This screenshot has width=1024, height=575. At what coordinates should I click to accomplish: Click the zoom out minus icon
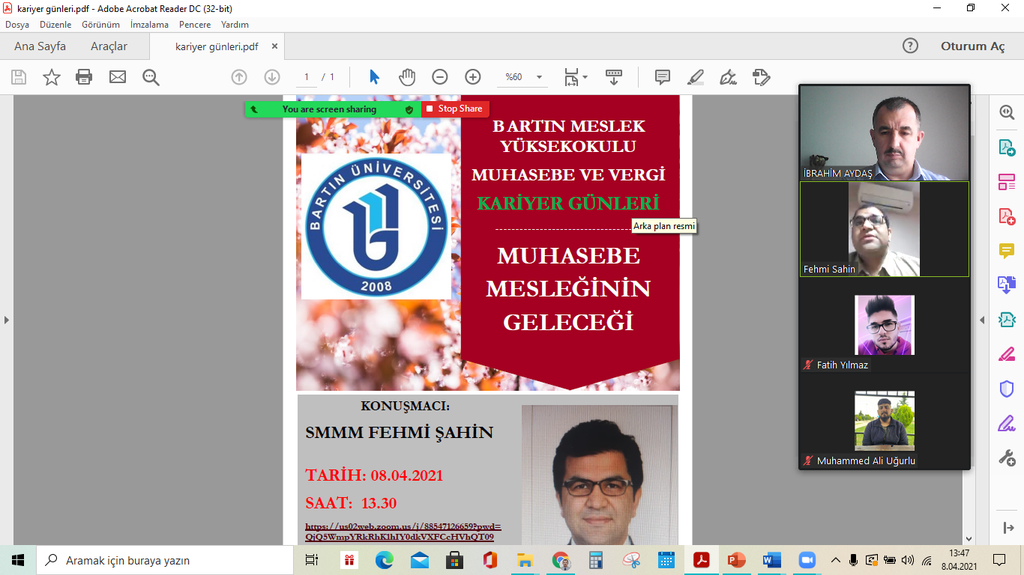pos(440,77)
